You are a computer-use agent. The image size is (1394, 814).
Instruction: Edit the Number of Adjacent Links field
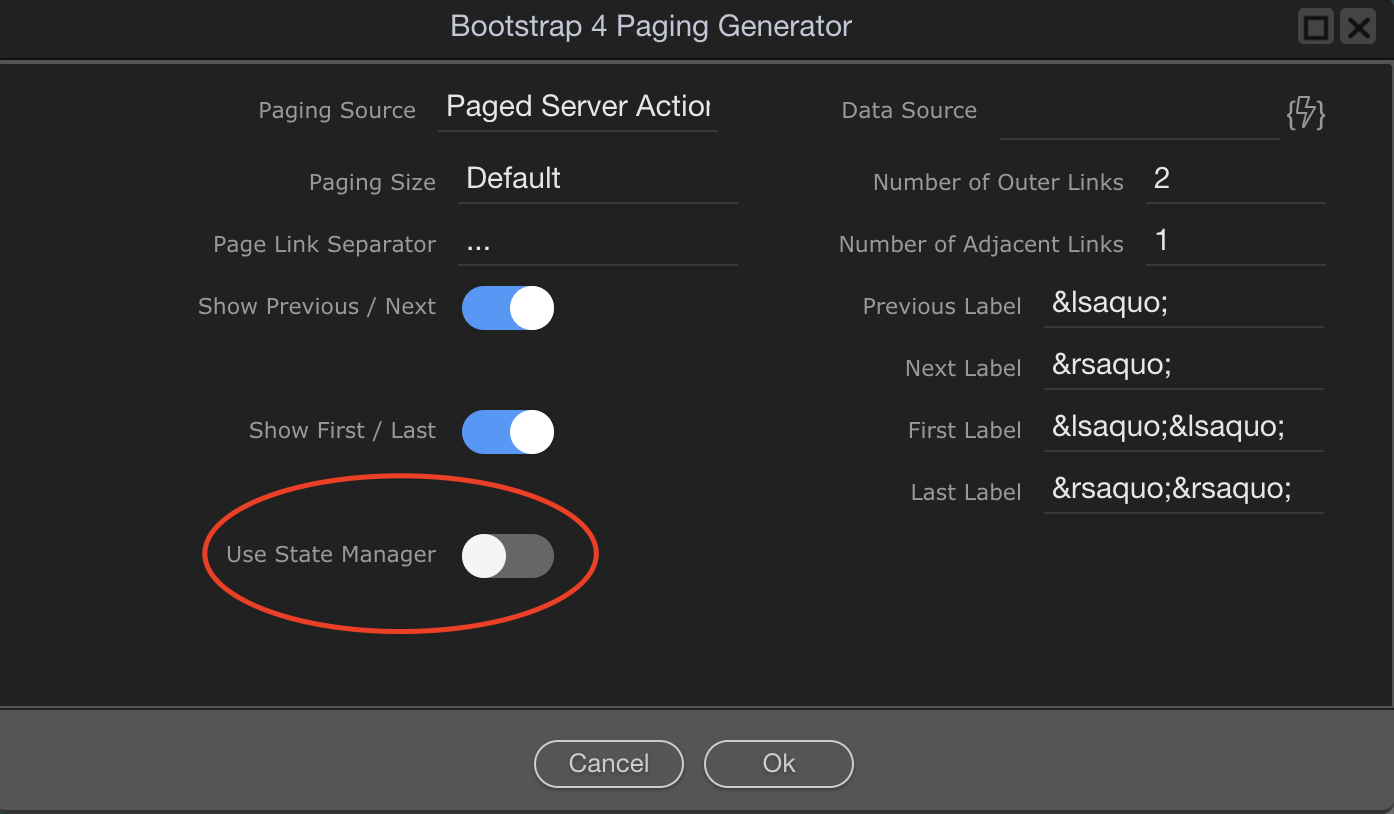tap(1236, 241)
